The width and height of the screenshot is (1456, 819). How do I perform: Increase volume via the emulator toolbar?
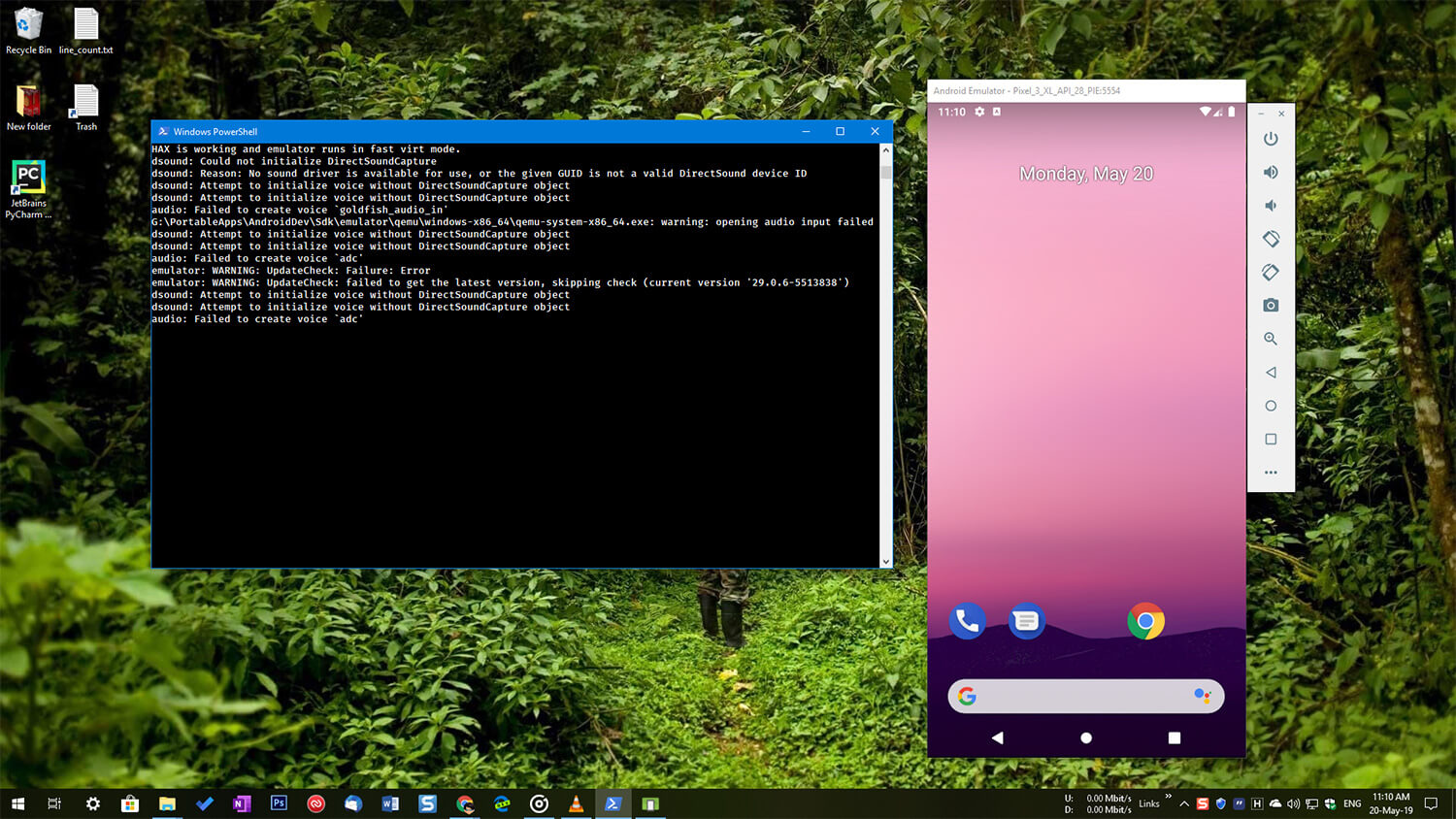pos(1271,172)
